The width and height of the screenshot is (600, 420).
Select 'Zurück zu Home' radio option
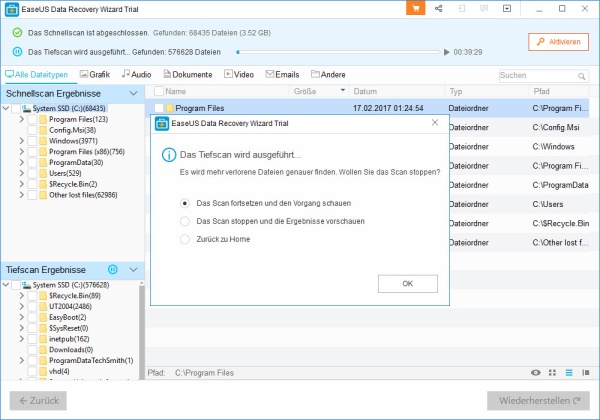185,239
